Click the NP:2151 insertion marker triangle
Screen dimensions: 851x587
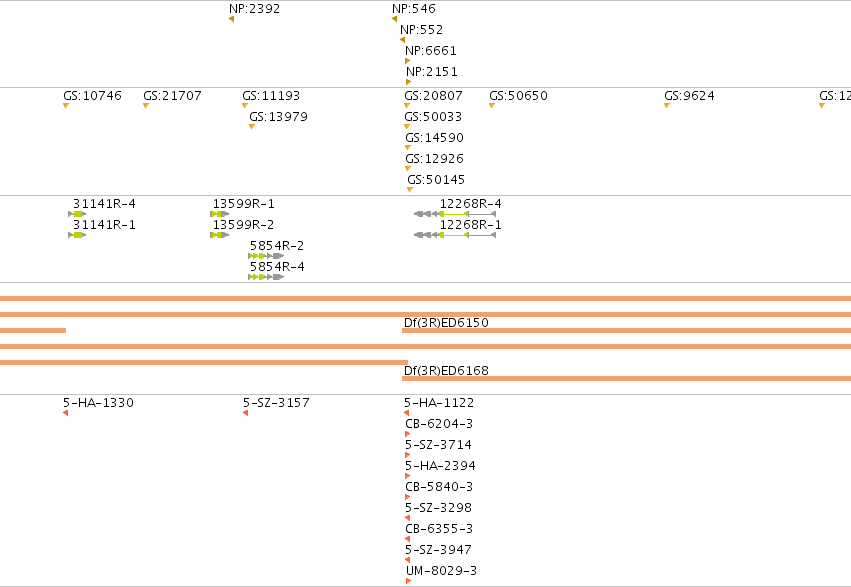[x=409, y=82]
